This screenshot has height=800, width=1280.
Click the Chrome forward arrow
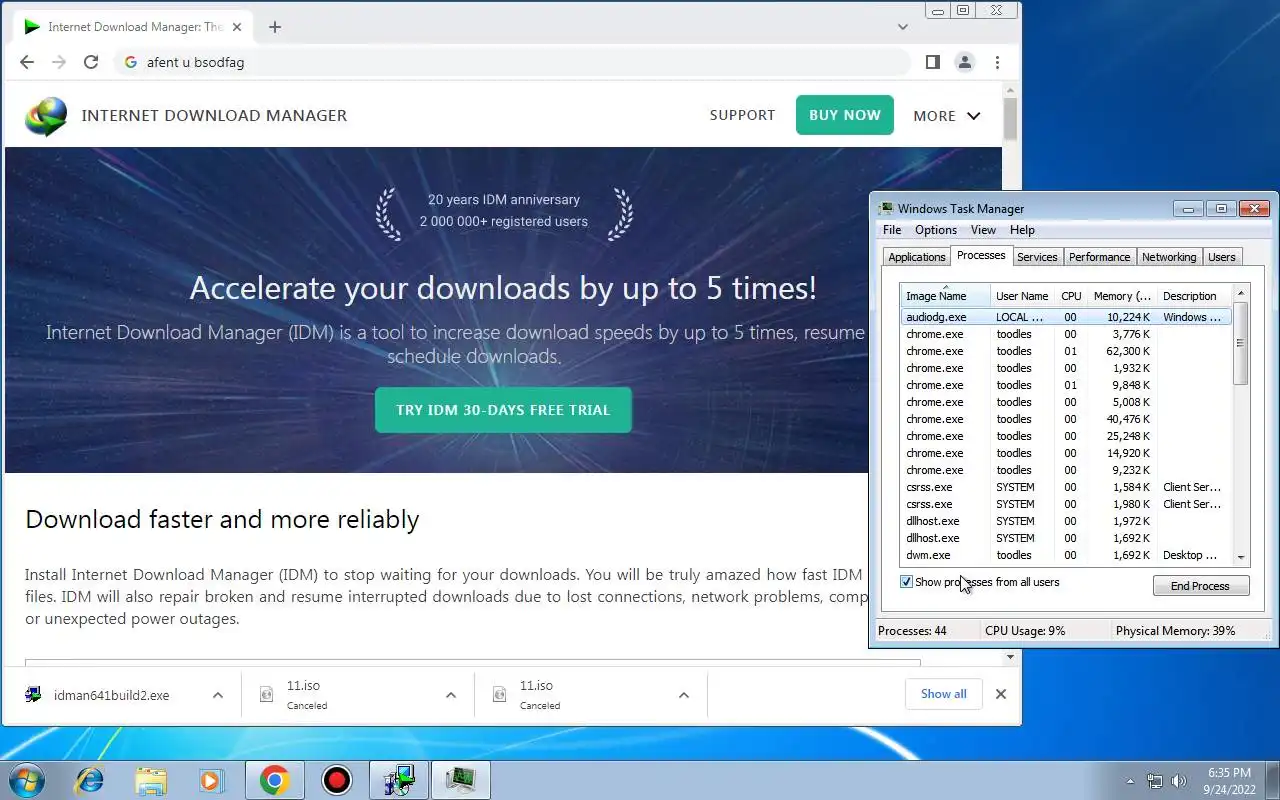tap(59, 62)
